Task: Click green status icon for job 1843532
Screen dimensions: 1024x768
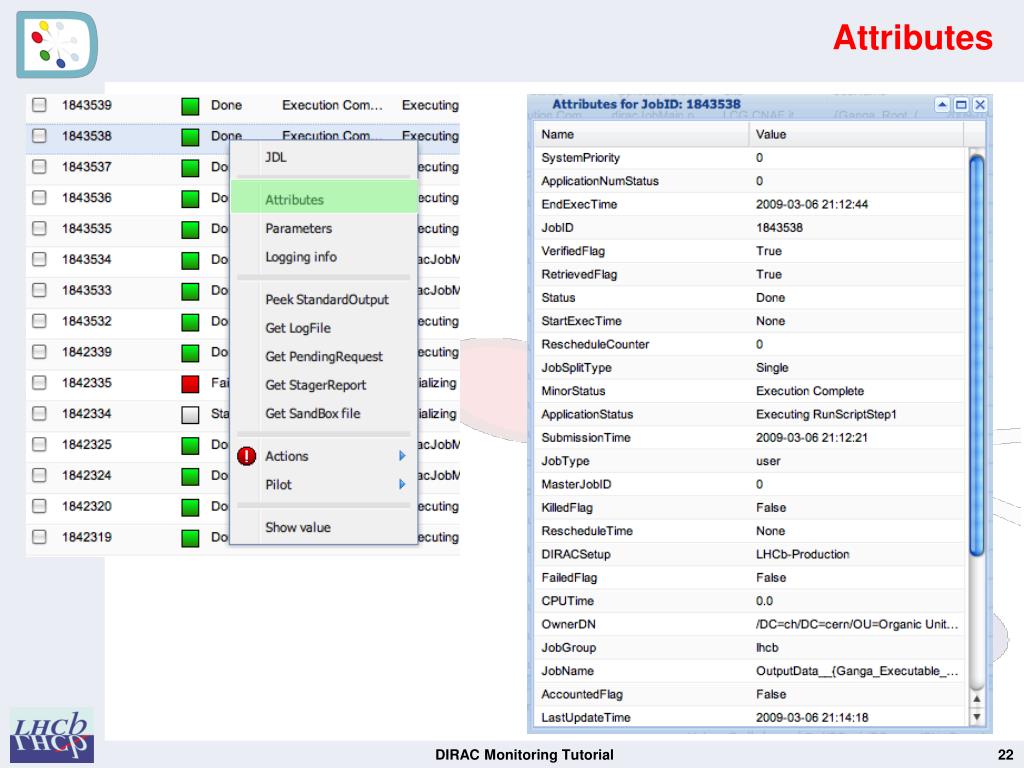Action: pyautogui.click(x=190, y=322)
